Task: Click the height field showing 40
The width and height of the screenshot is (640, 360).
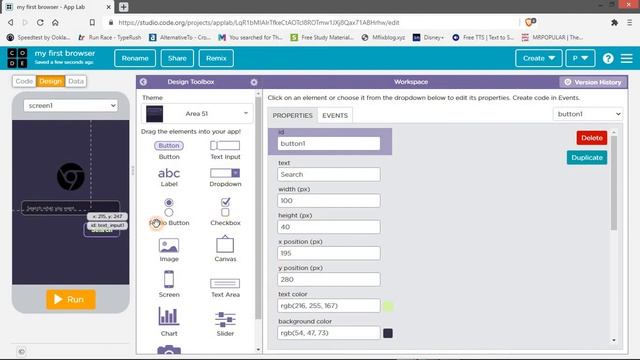Action: [329, 227]
